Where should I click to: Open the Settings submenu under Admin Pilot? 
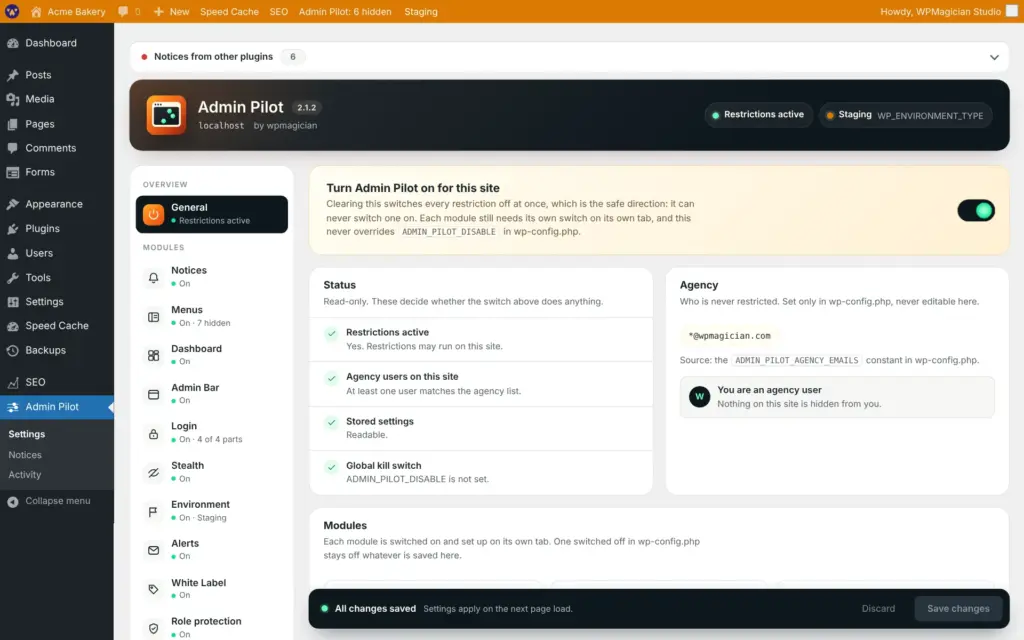click(x=27, y=434)
